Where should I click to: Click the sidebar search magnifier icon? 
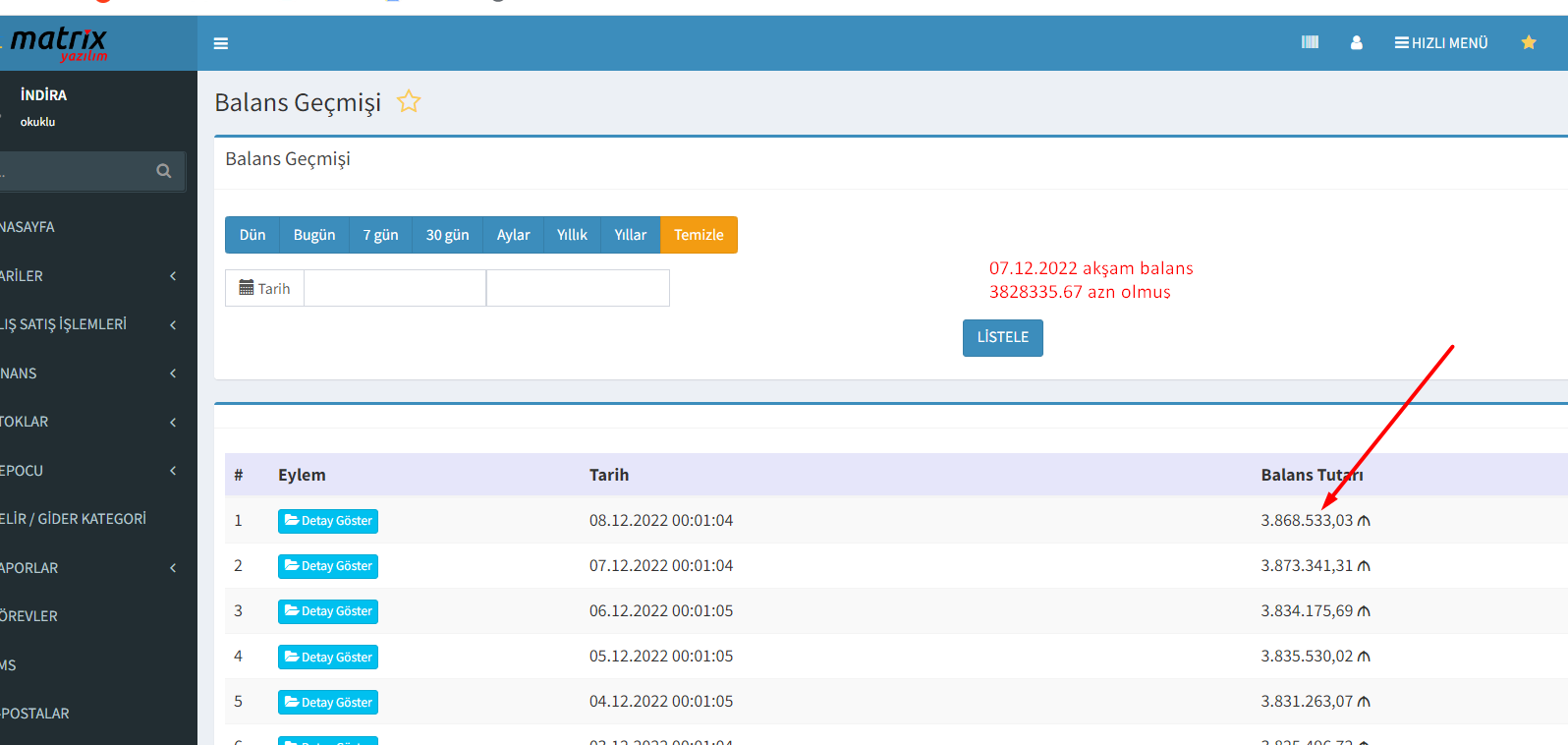(164, 171)
